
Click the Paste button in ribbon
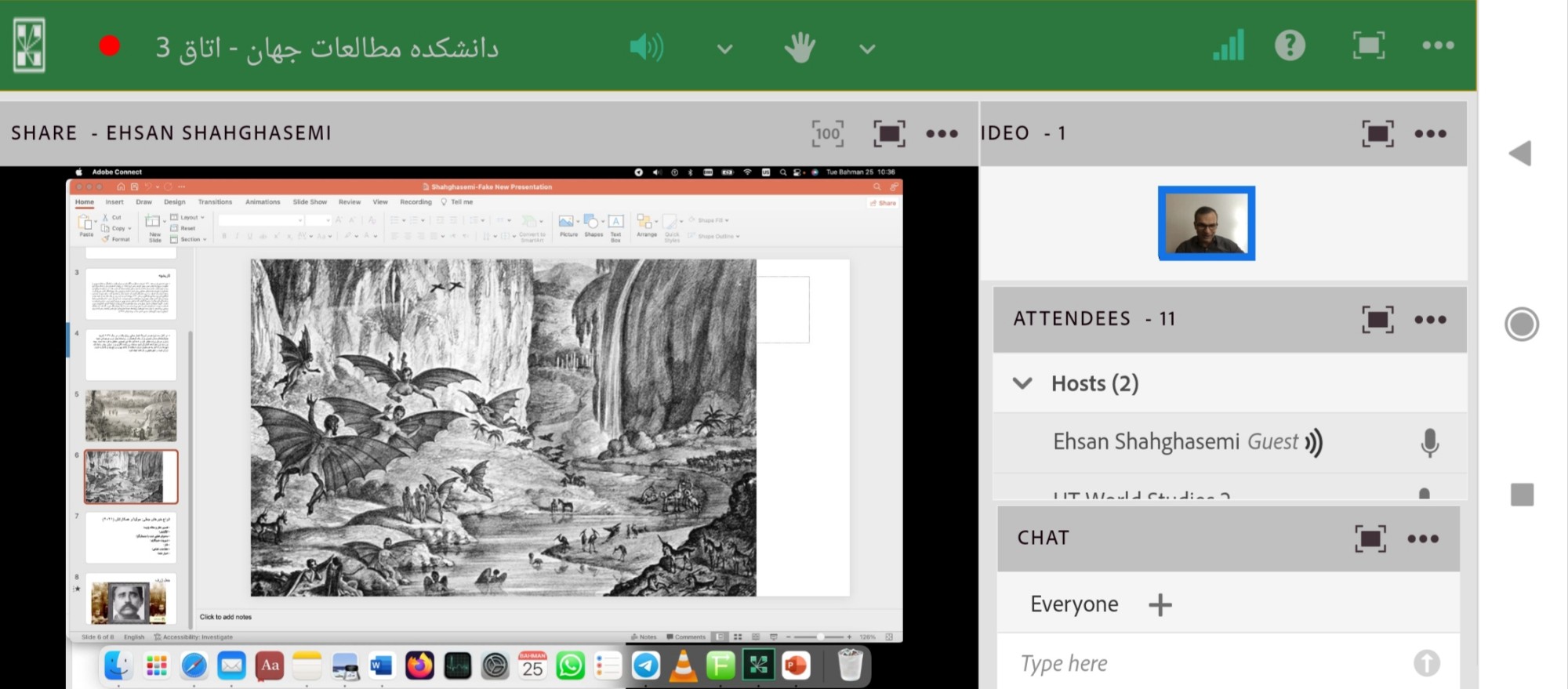click(85, 226)
